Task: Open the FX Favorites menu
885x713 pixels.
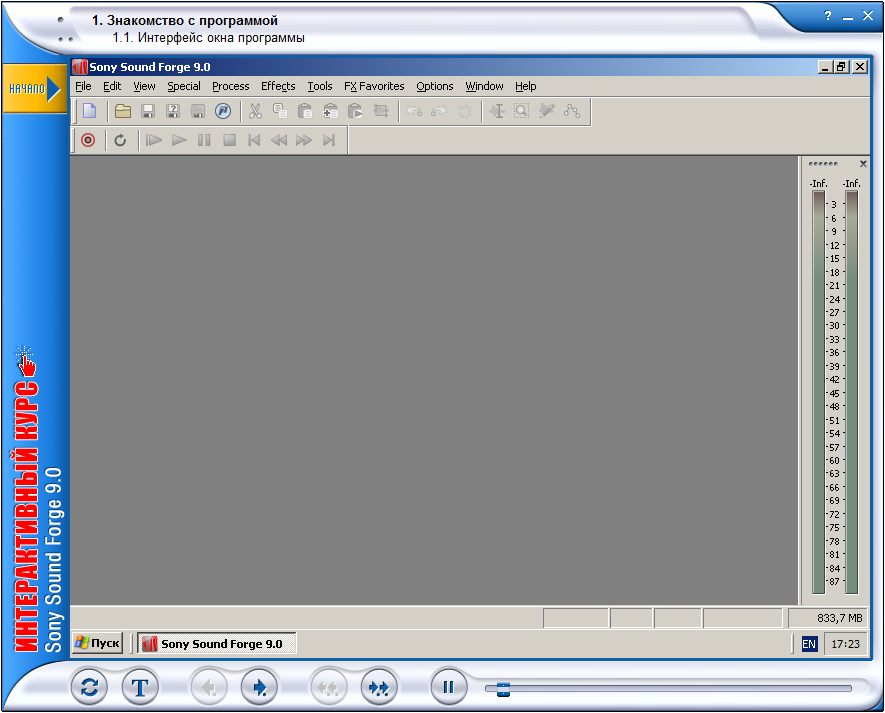Action: click(374, 86)
